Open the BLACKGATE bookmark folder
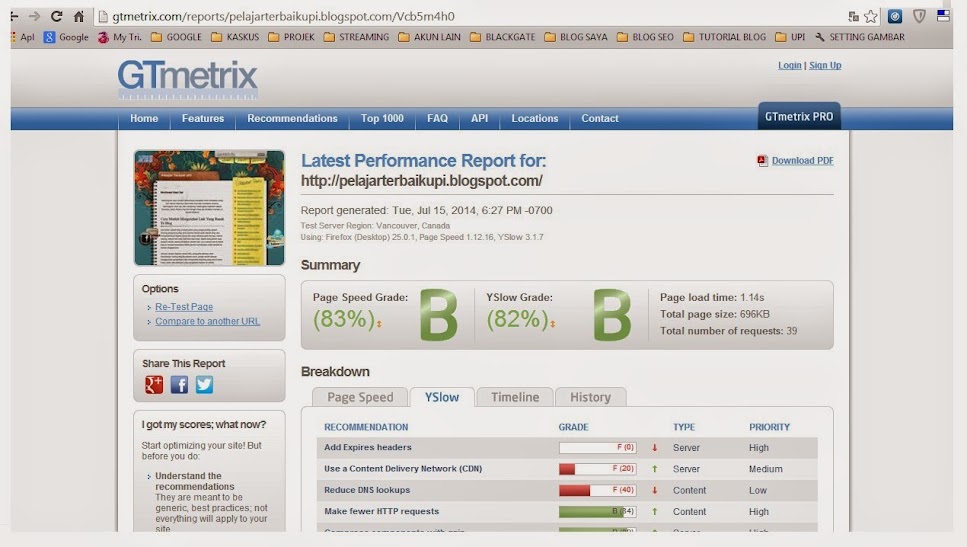Viewport: 967px width, 547px height. tap(503, 37)
